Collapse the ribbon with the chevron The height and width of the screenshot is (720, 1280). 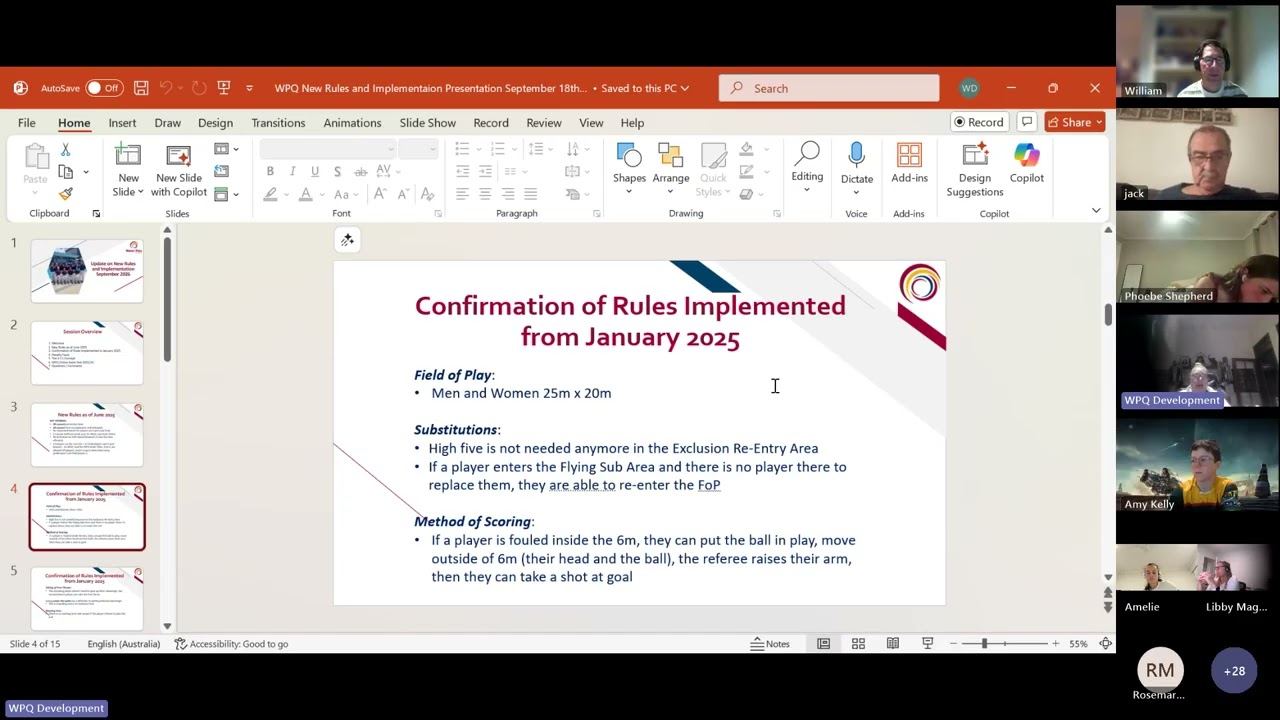click(x=1096, y=211)
